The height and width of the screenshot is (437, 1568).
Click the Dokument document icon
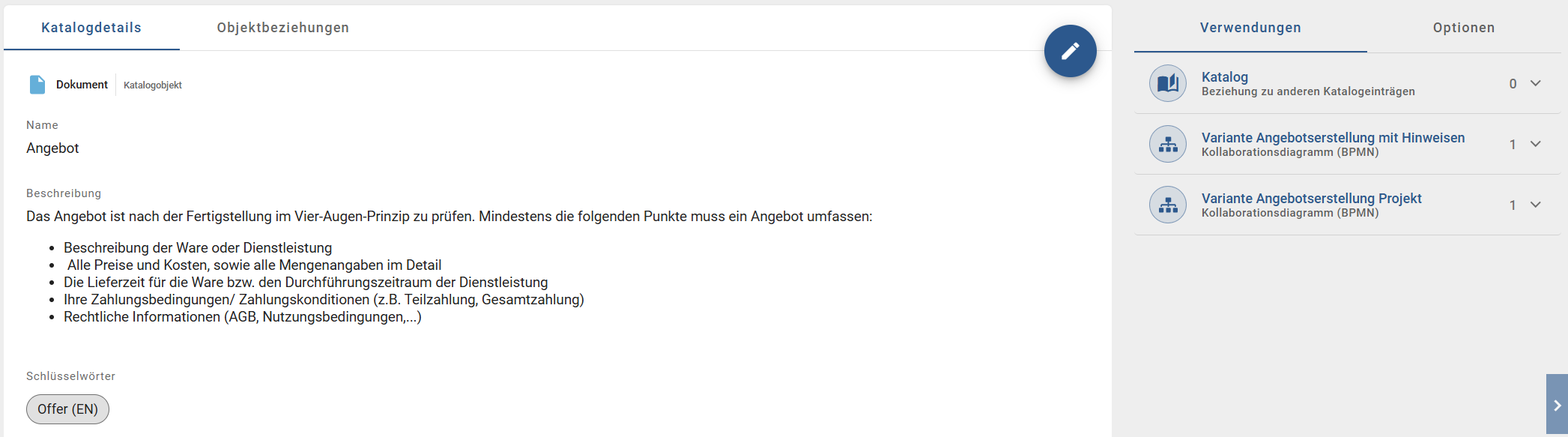pyautogui.click(x=37, y=84)
